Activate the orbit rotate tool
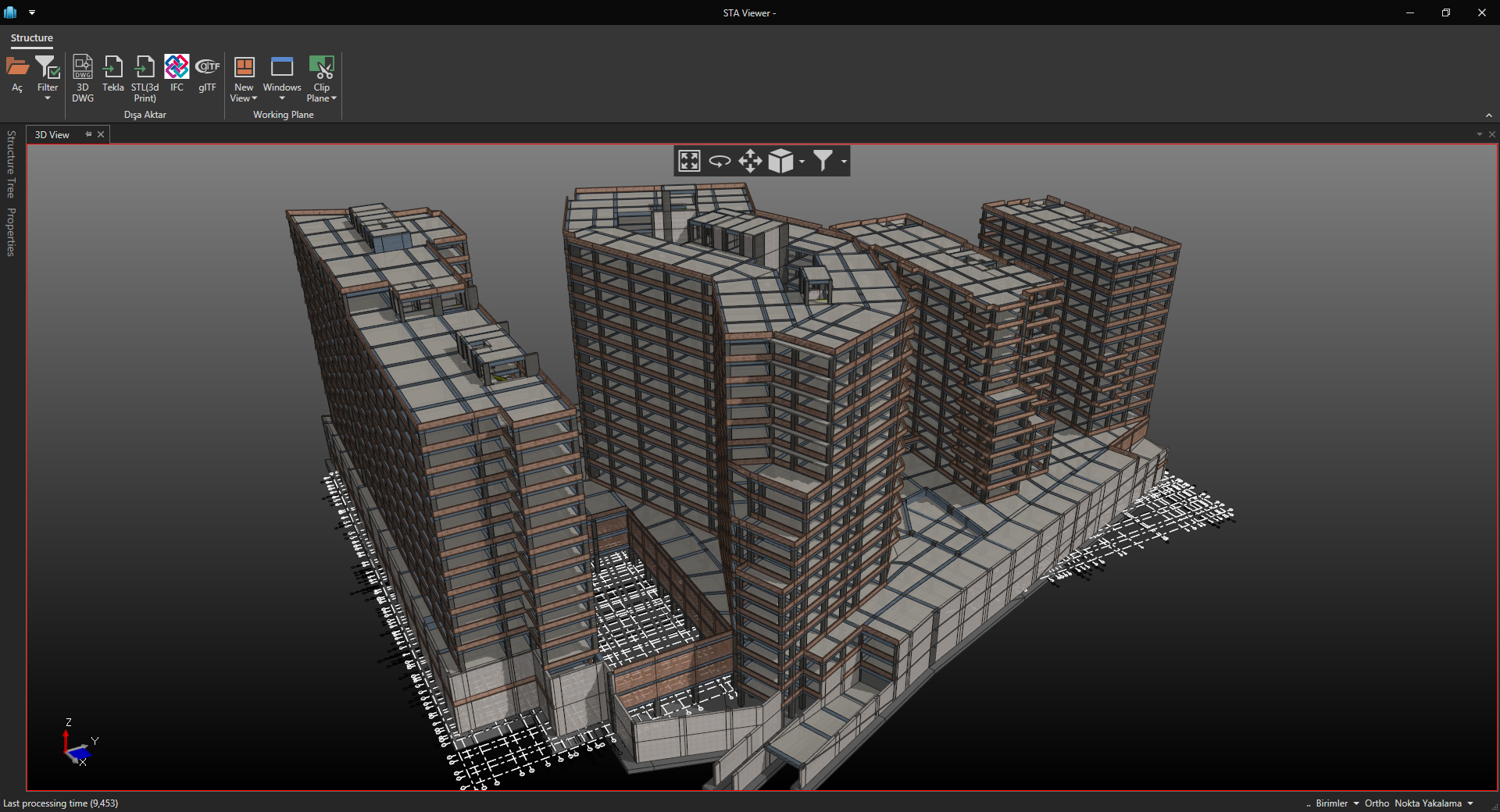The height and width of the screenshot is (812, 1500). pyautogui.click(x=720, y=161)
